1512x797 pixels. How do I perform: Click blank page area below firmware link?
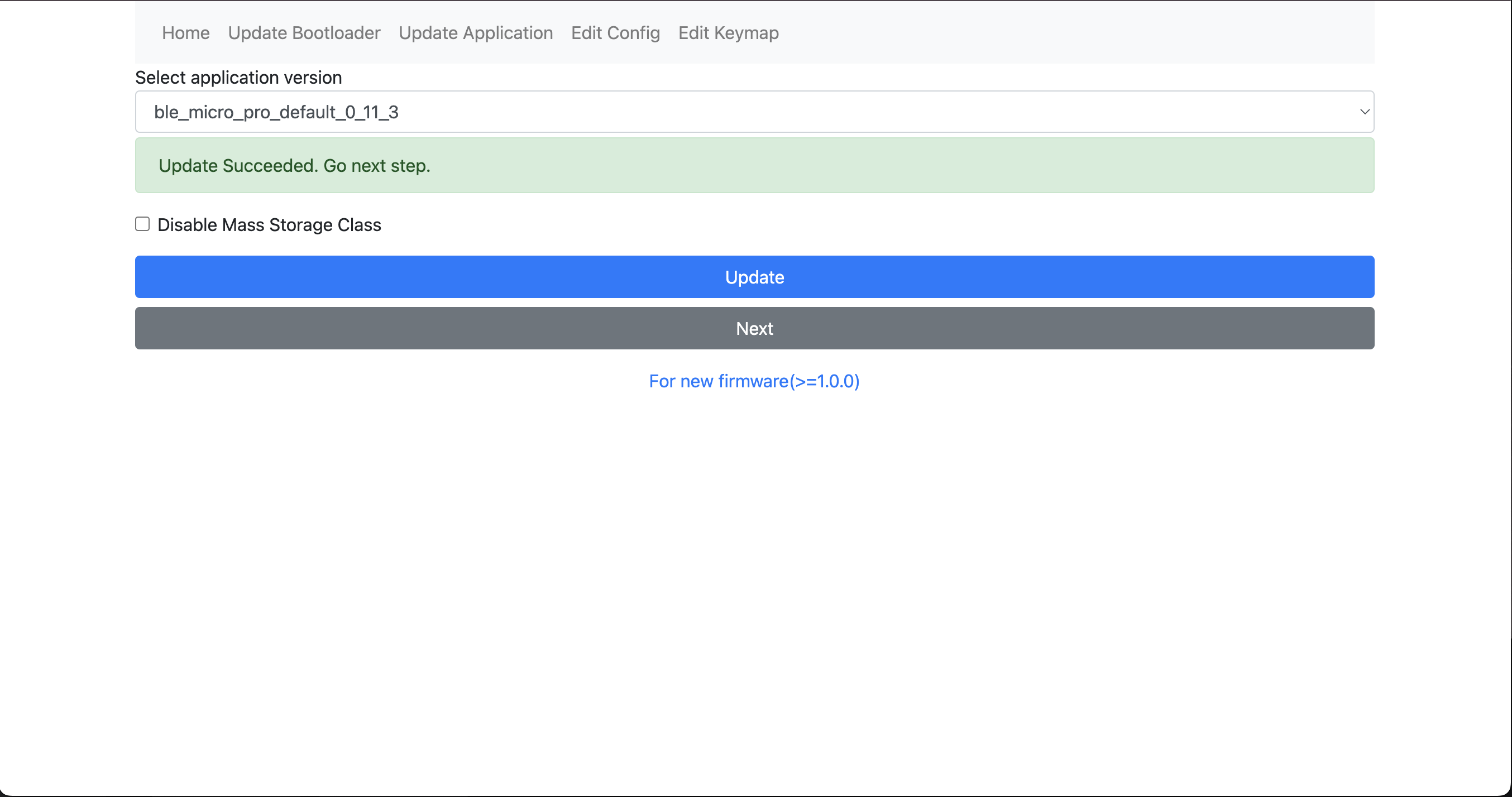pyautogui.click(x=754, y=558)
